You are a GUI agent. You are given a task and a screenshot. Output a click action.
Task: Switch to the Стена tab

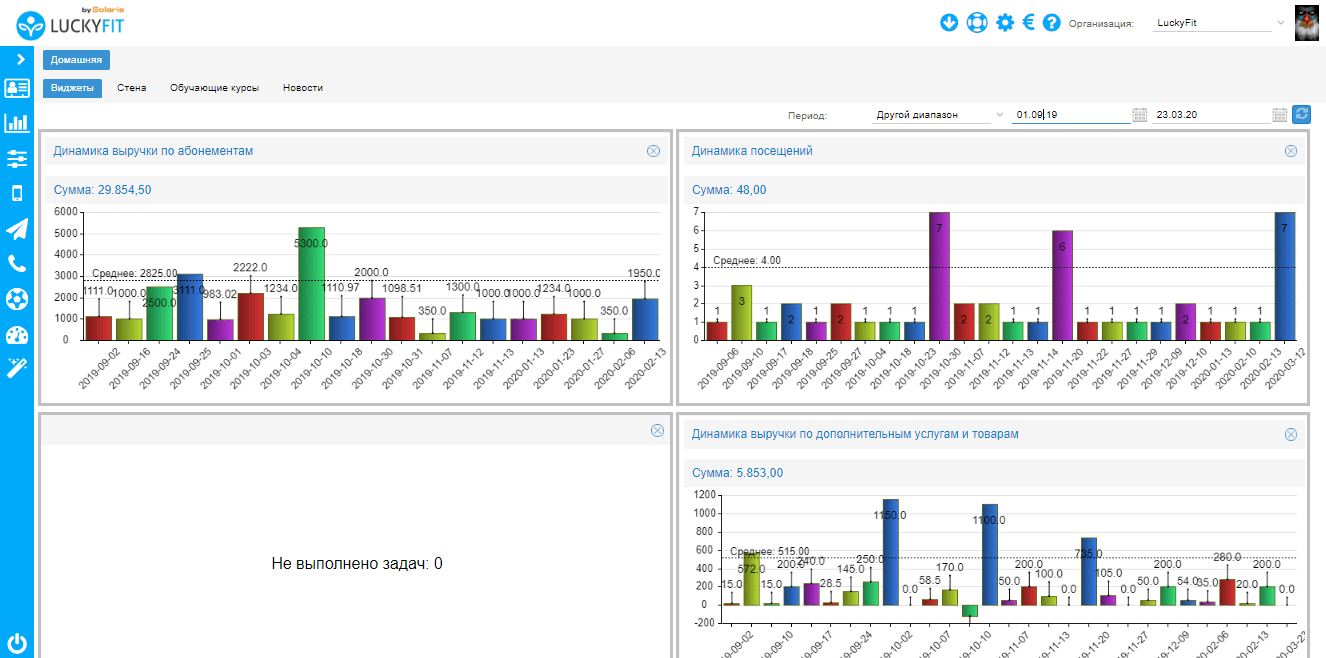pos(131,88)
